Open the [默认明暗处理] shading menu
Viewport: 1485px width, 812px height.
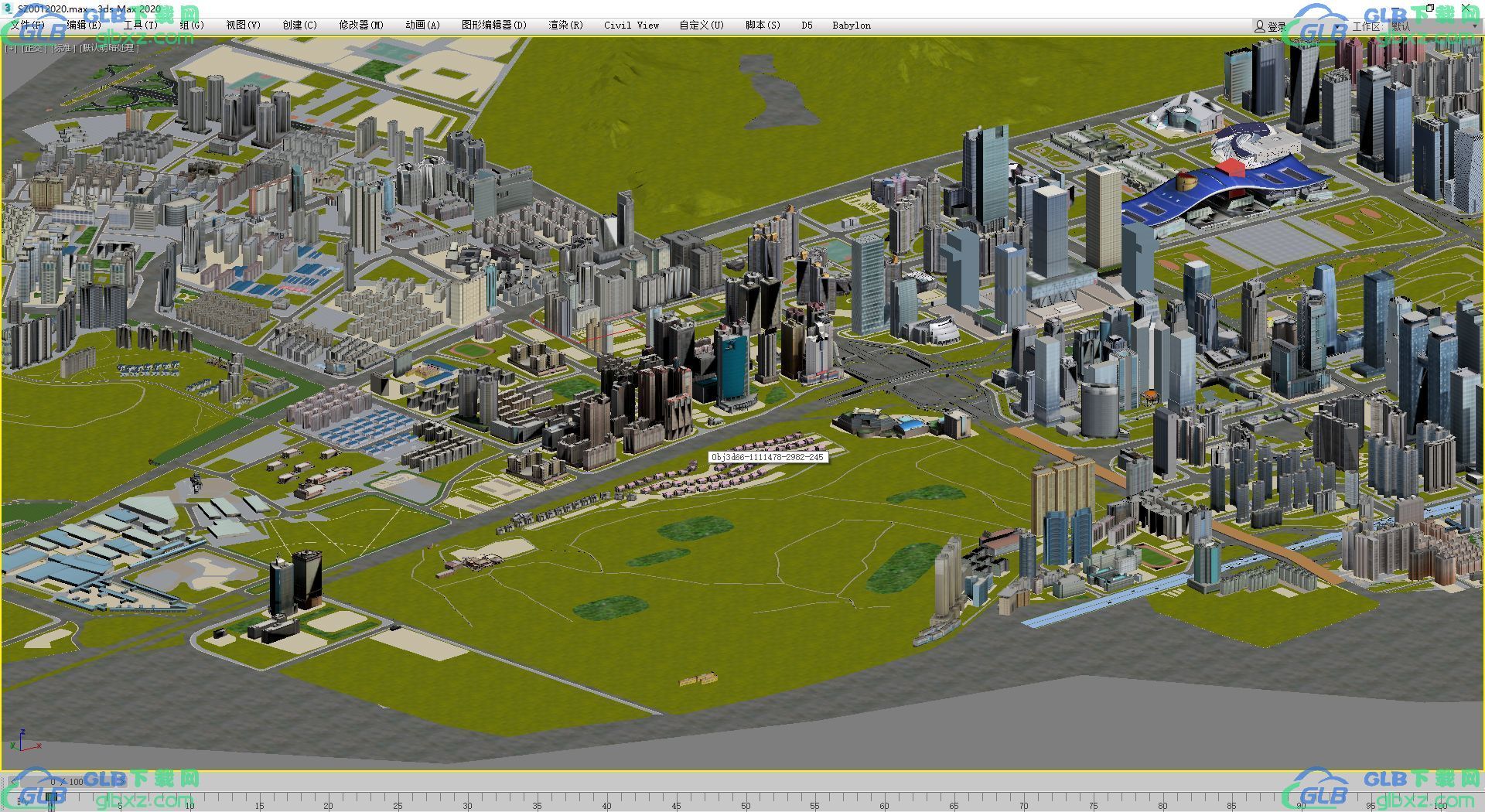pos(109,48)
